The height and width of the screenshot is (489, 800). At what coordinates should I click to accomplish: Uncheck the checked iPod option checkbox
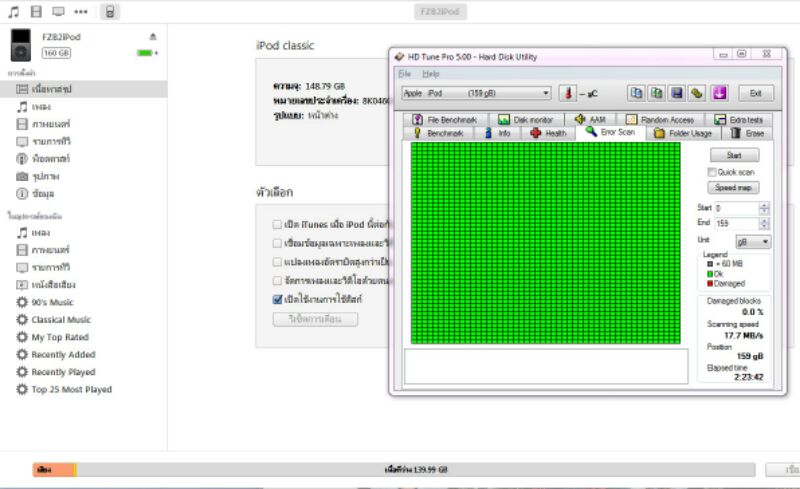[x=278, y=298]
